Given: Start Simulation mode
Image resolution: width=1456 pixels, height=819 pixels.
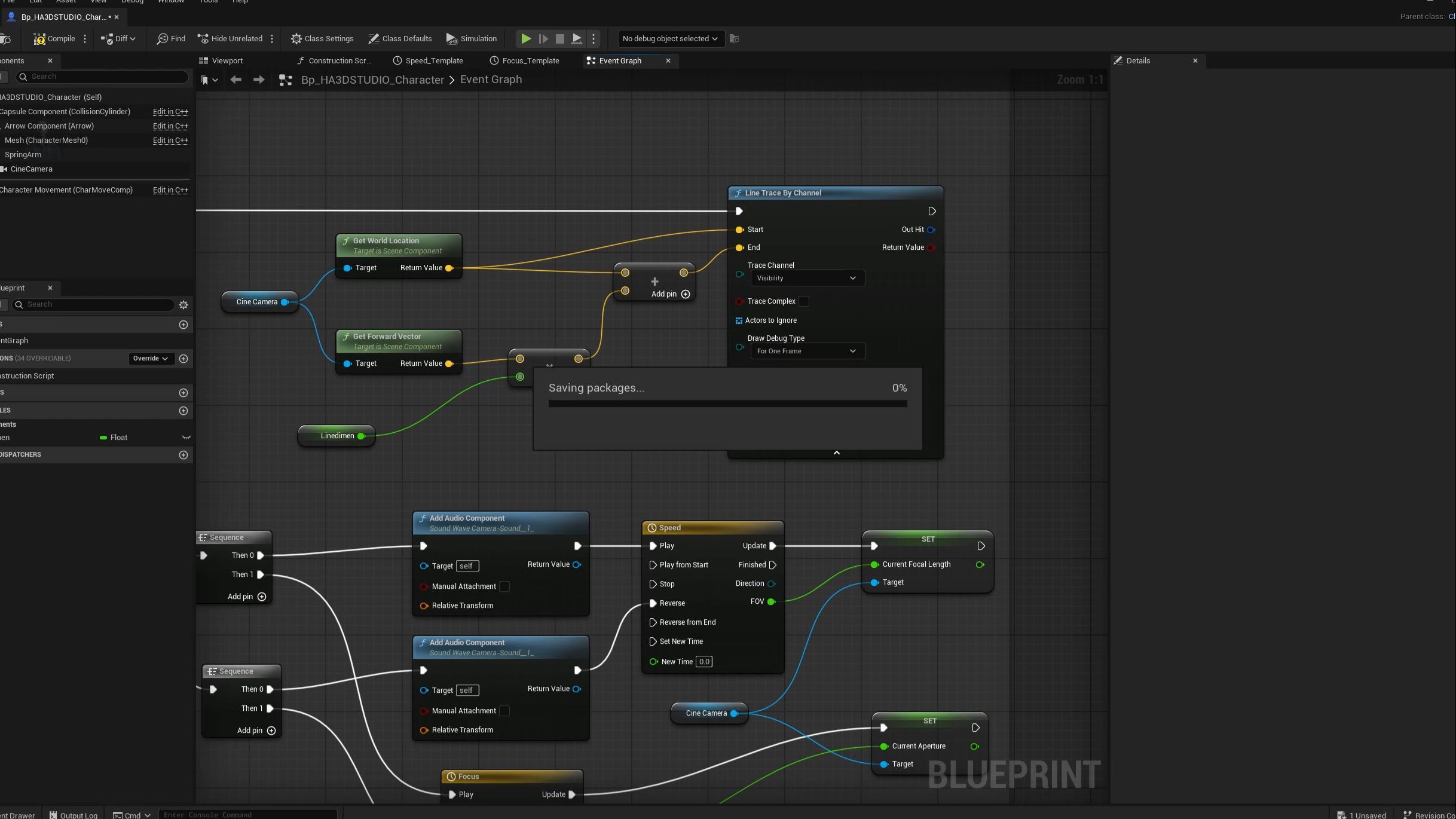Looking at the screenshot, I should pyautogui.click(x=472, y=39).
